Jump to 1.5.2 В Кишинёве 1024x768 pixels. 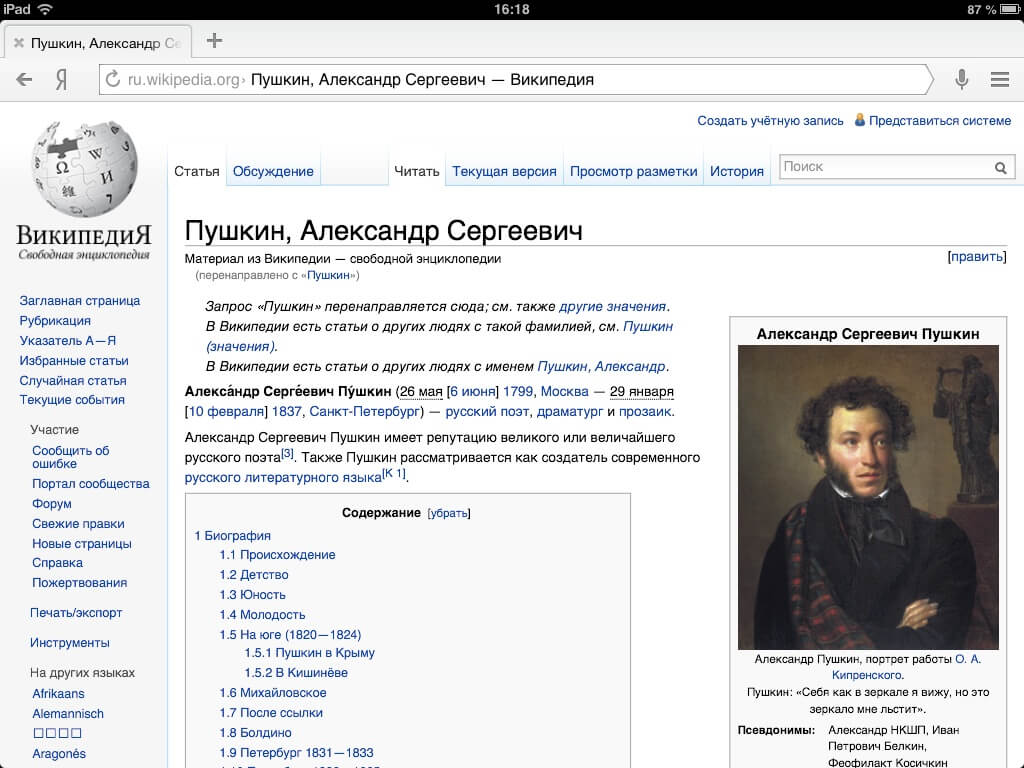(296, 673)
